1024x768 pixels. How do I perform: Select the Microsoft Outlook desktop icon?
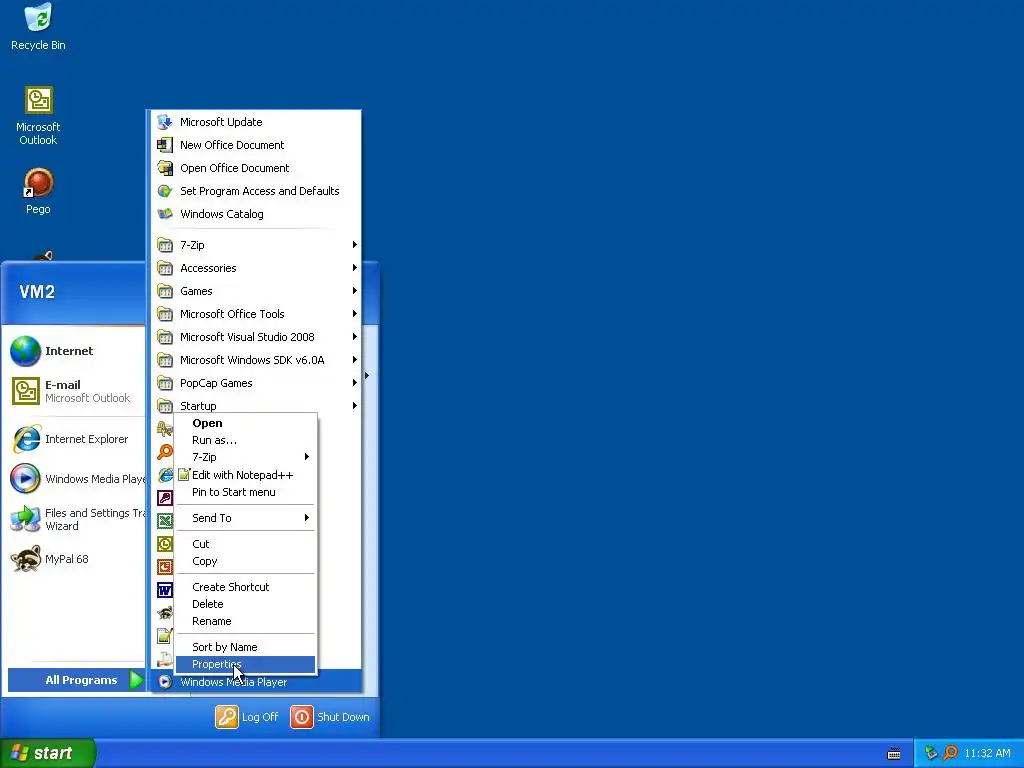pos(38,116)
